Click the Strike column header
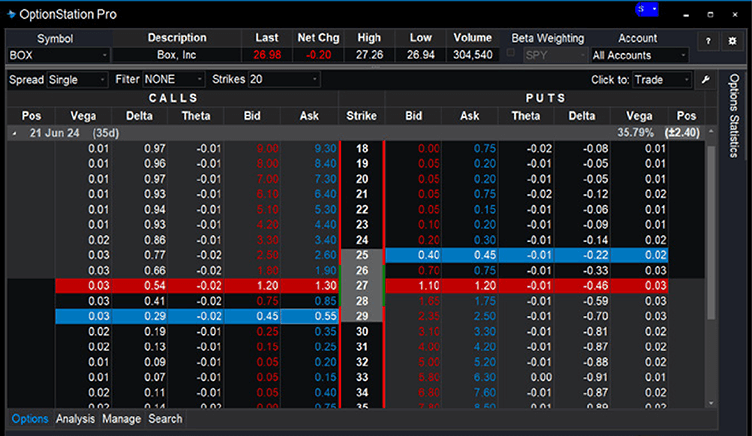Screen dimensions: 752x436 (361, 116)
